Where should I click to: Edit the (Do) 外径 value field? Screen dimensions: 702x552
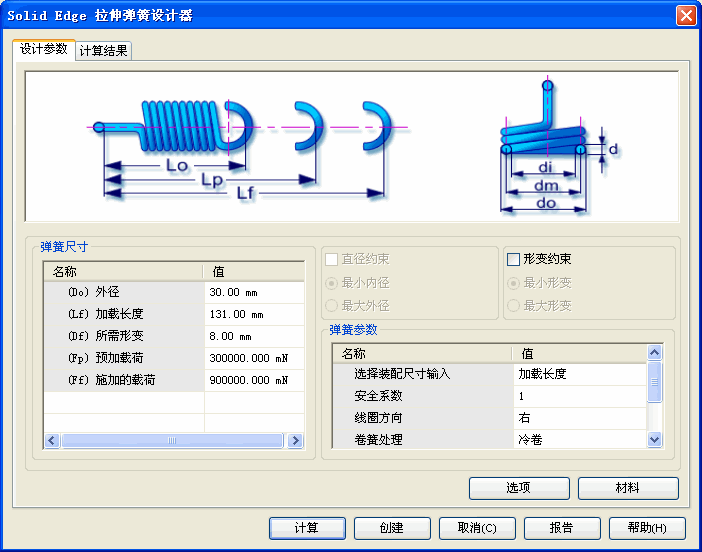(254, 293)
